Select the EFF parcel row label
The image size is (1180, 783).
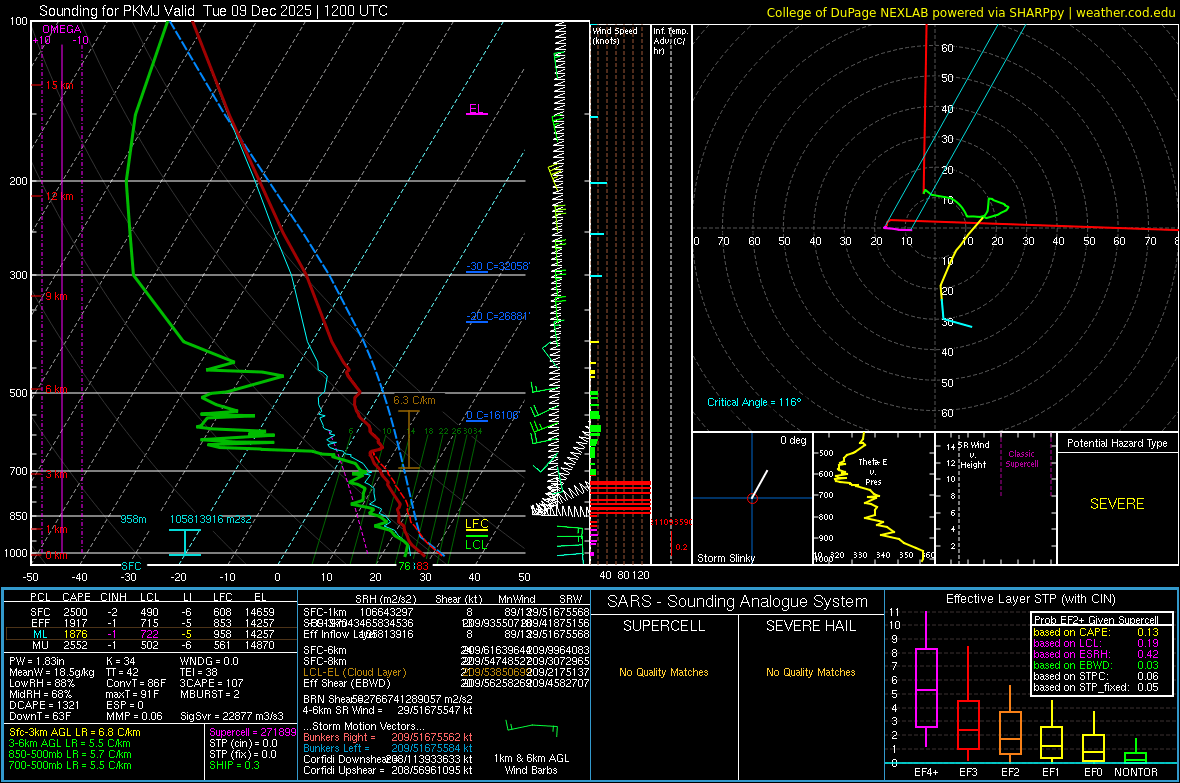(40, 623)
